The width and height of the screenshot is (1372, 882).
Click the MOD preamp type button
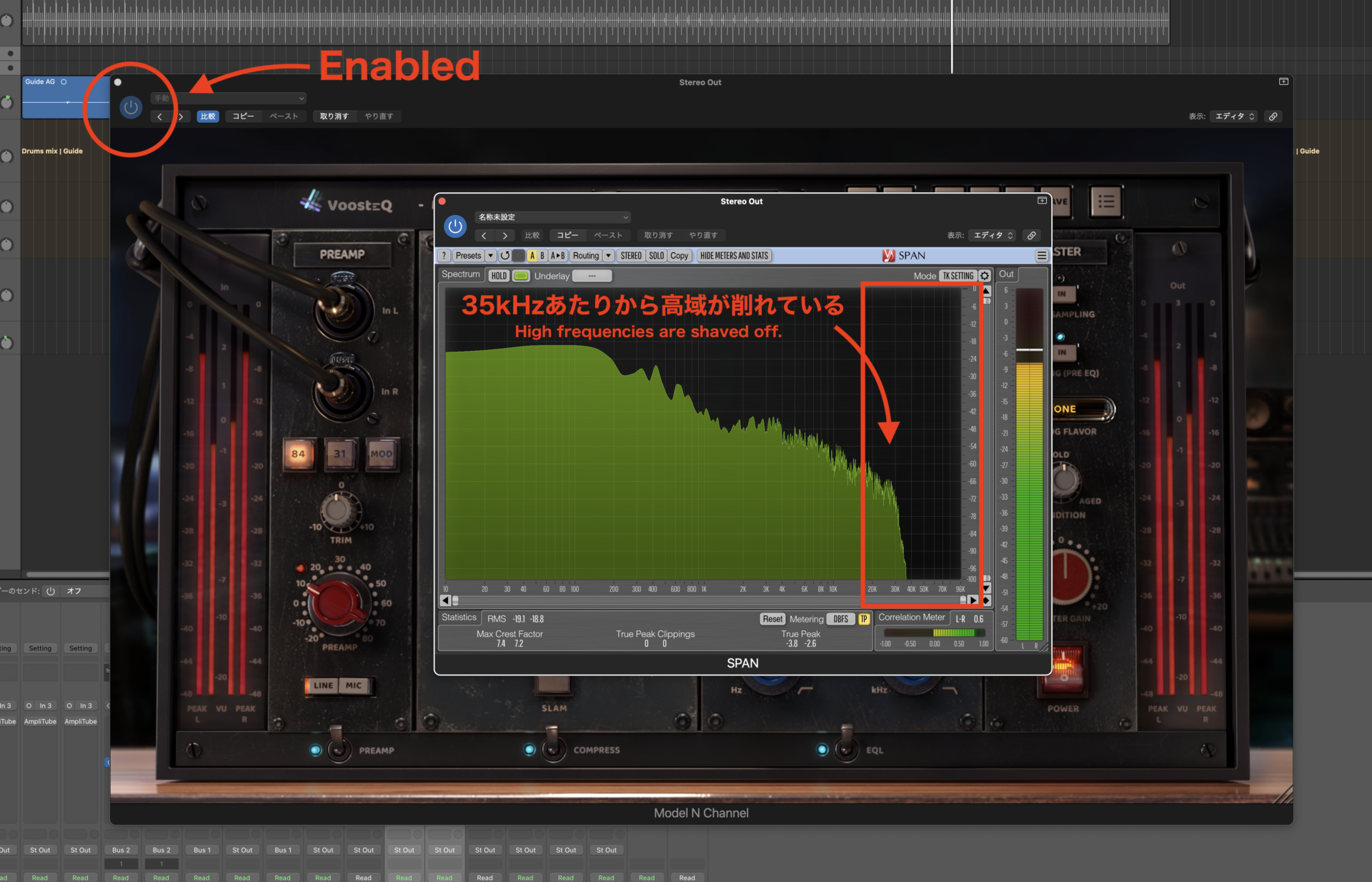[381, 454]
